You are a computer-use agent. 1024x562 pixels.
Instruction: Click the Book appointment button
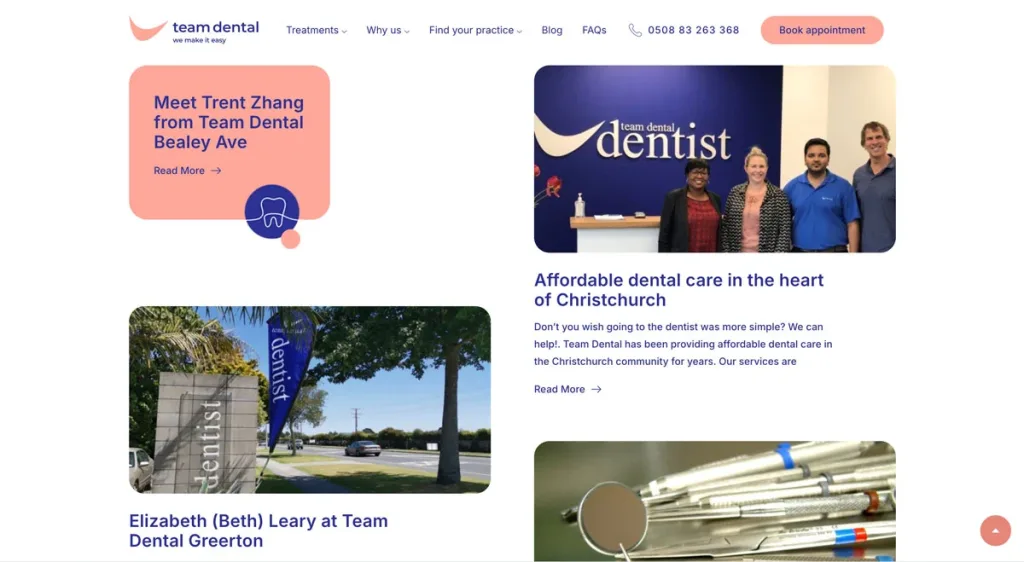(x=822, y=30)
